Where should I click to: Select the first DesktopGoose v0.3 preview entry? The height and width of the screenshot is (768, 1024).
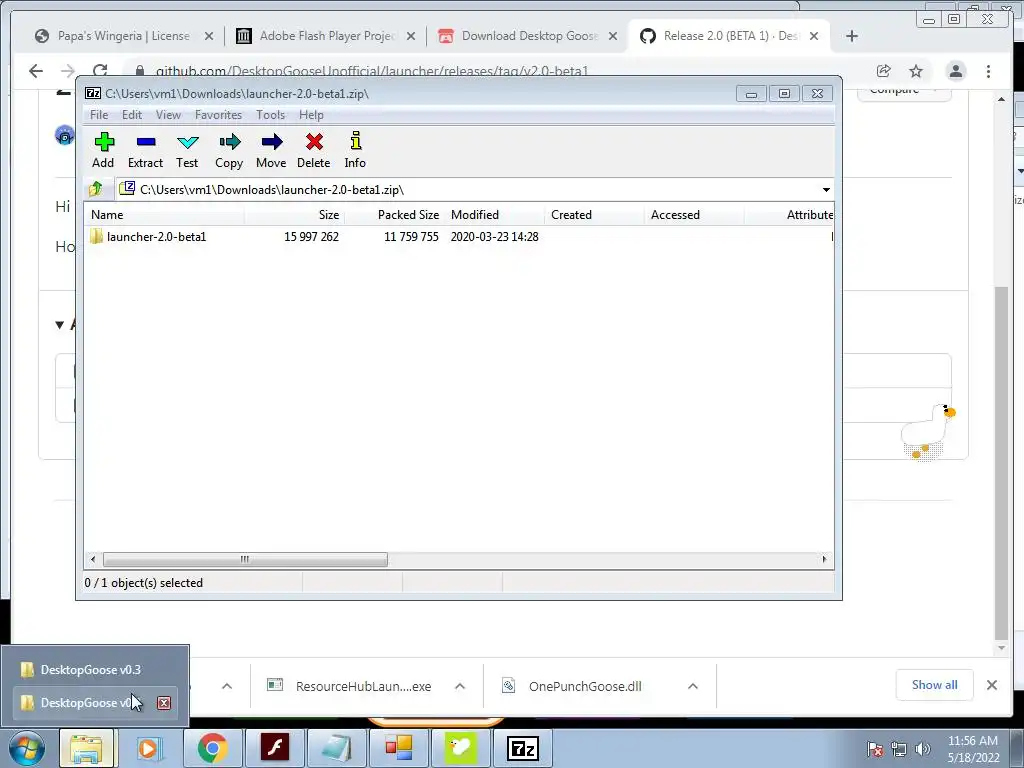click(91, 670)
